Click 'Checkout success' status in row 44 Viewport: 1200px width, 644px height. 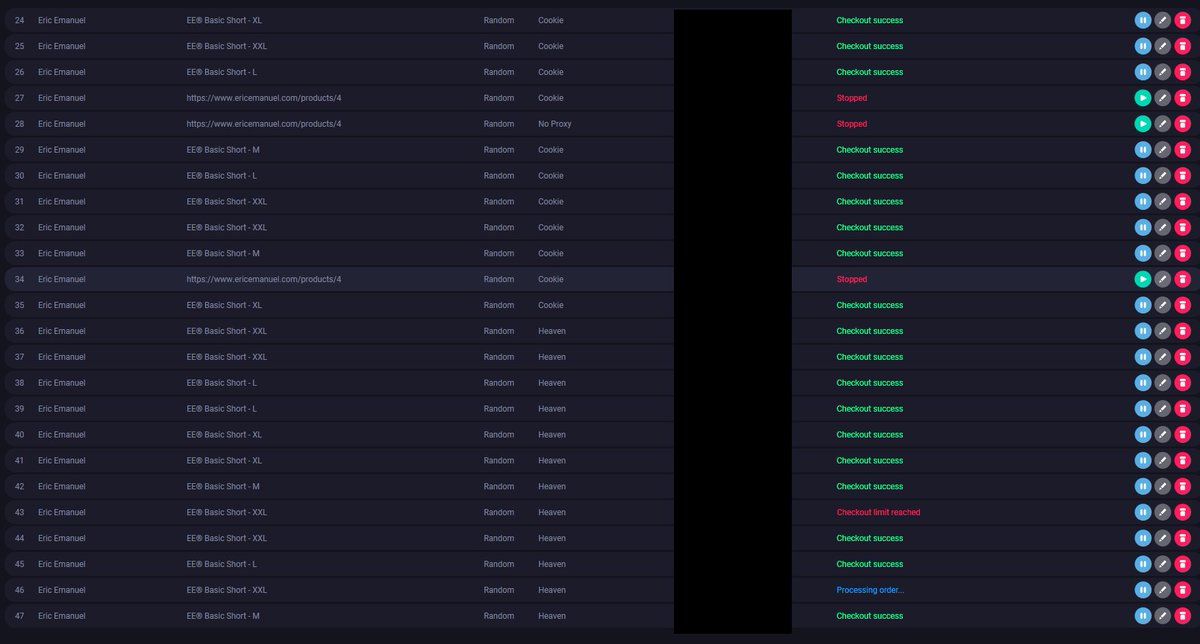tap(870, 538)
